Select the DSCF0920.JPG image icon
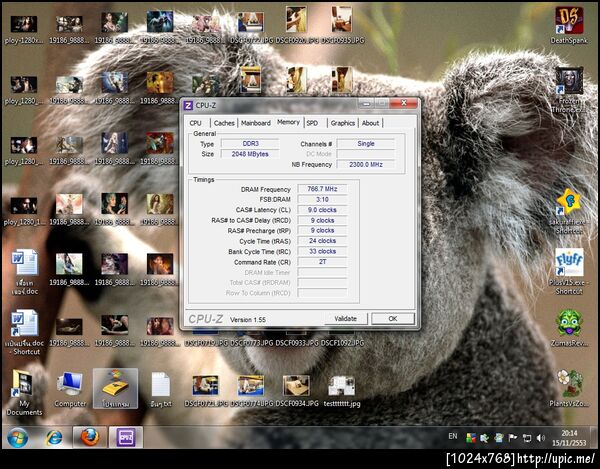 (296, 19)
